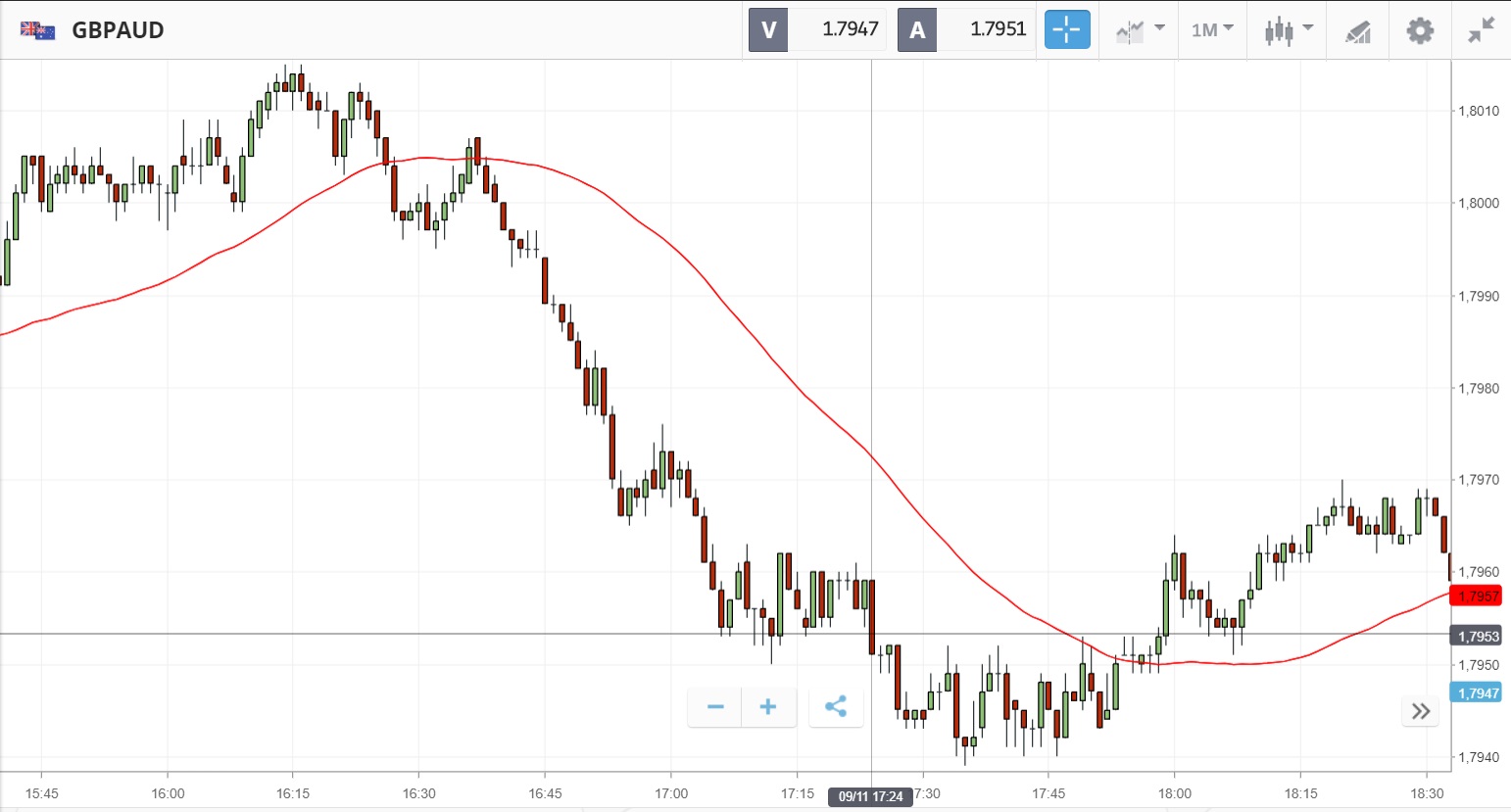1511x812 pixels.
Task: Click the GBPAUD flag icon
Action: pos(37,30)
